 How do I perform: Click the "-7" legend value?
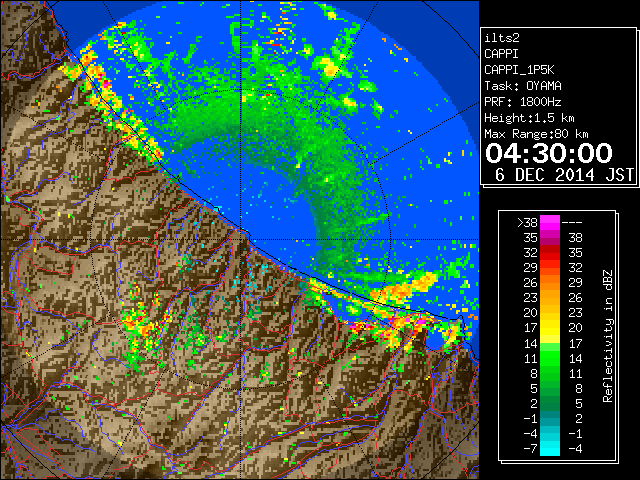click(530, 449)
